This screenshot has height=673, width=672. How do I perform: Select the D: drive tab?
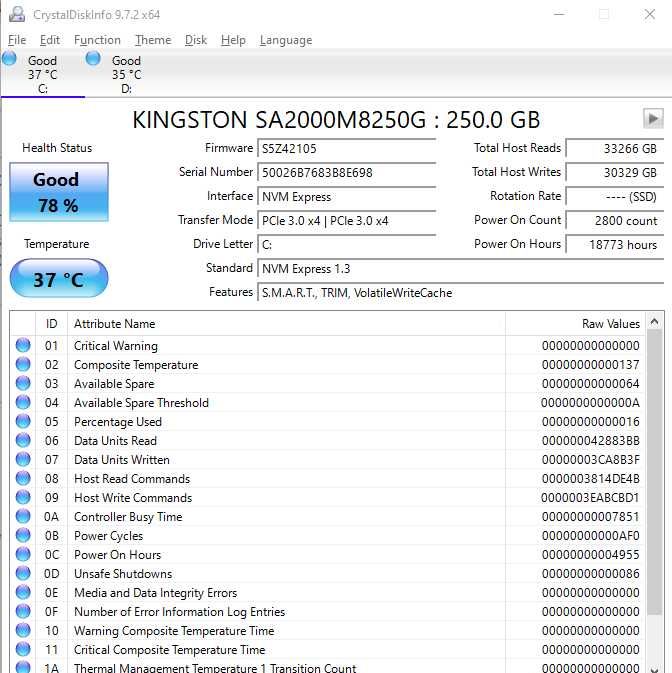[126, 74]
